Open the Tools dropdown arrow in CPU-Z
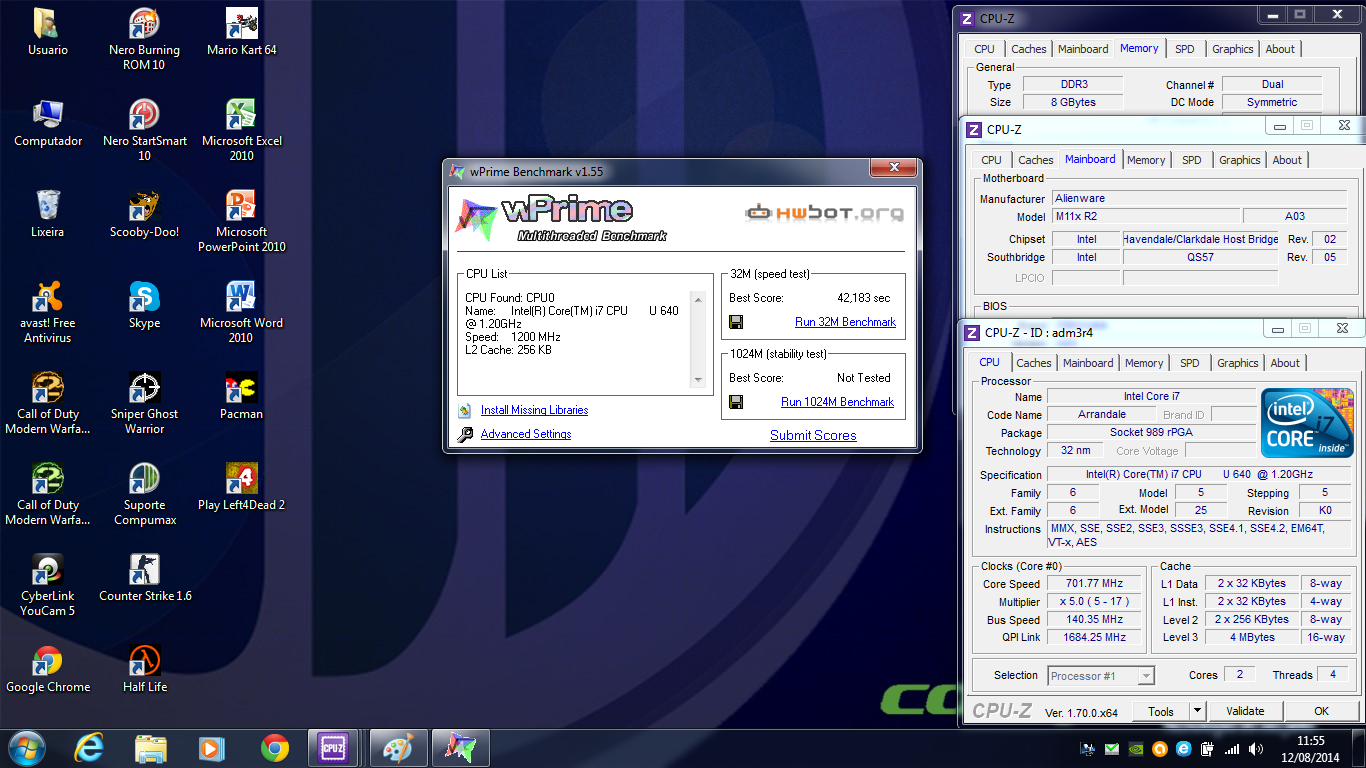The width and height of the screenshot is (1366, 768). [1197, 711]
